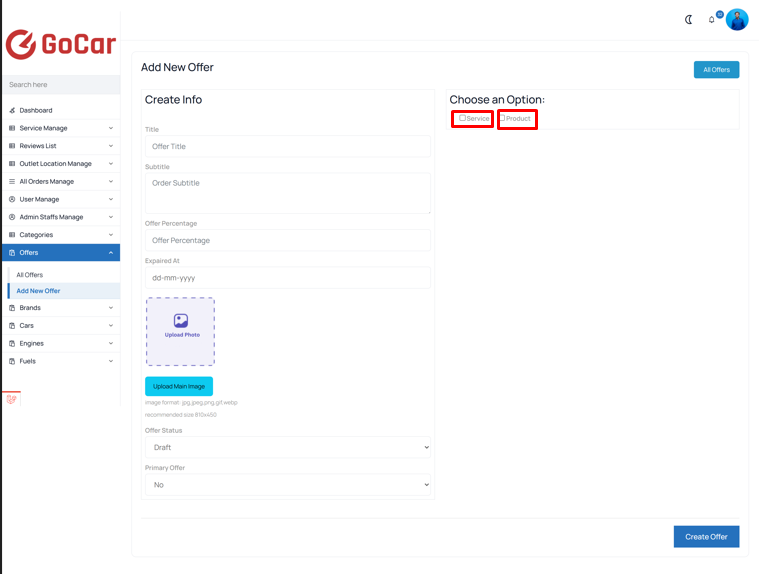Open the notifications bell
This screenshot has height=574, width=759.
(x=711, y=20)
